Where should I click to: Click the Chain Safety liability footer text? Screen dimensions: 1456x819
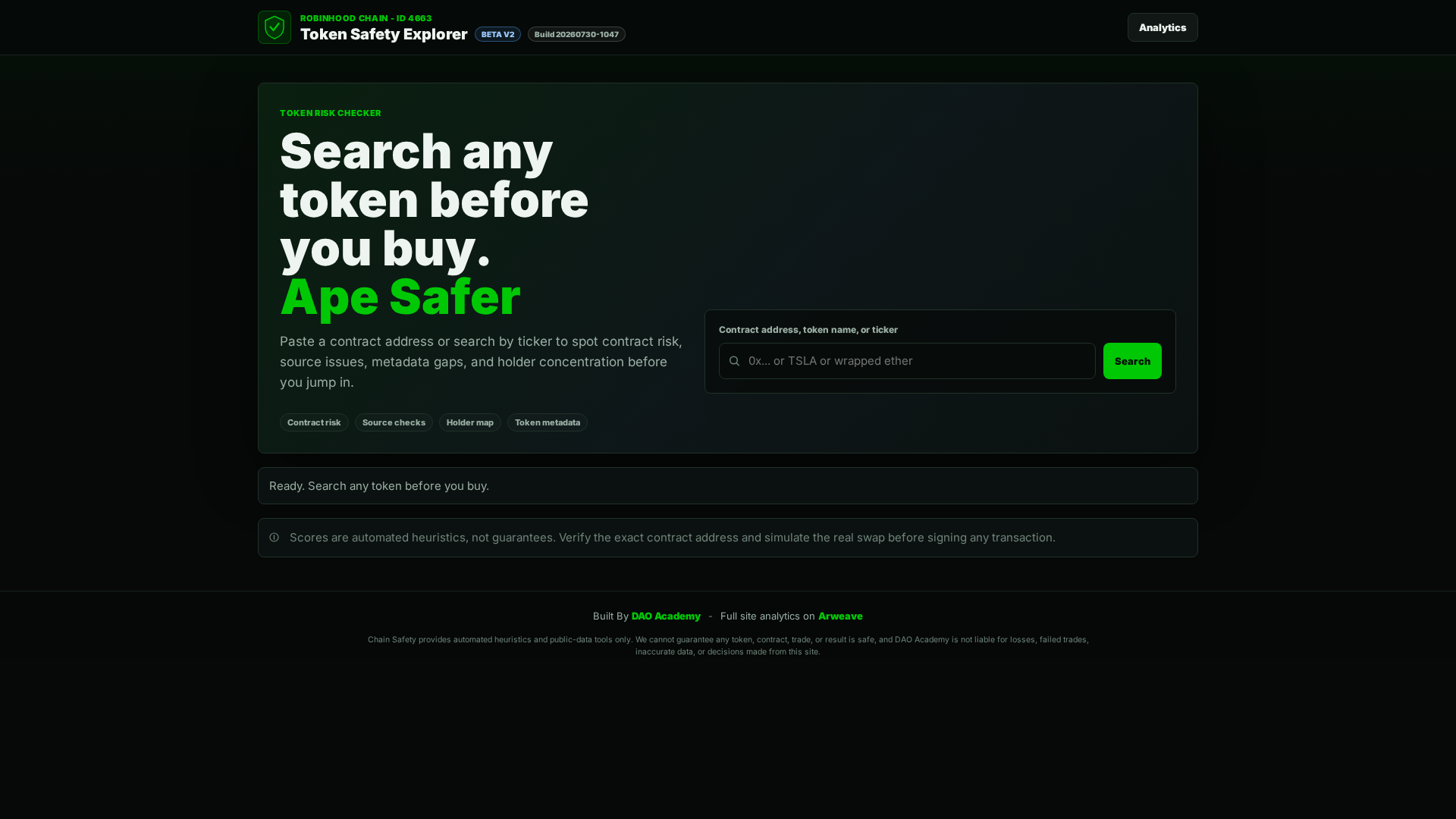(728, 645)
